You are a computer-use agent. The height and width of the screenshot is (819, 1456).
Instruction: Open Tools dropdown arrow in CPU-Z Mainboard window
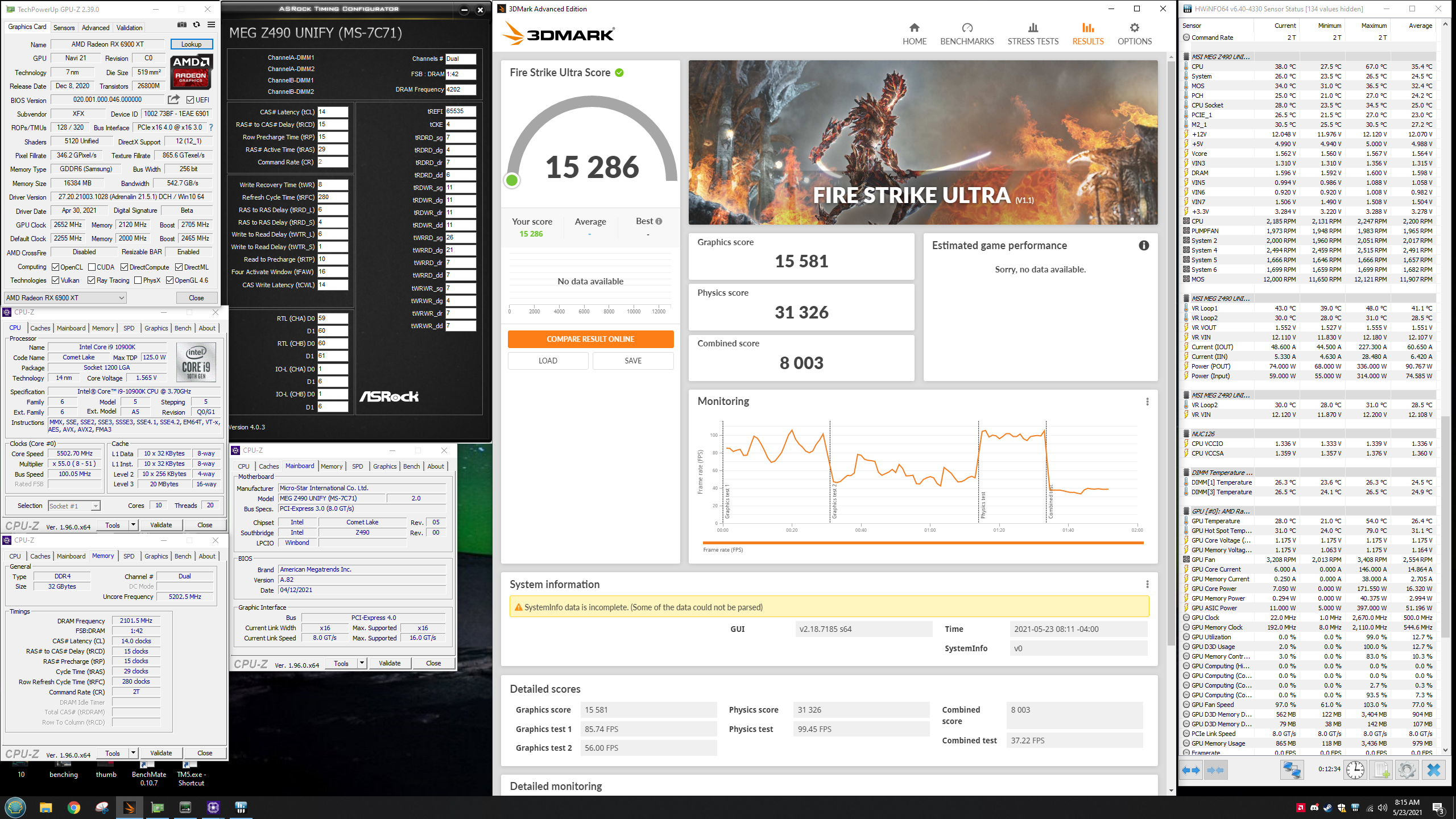click(x=362, y=663)
